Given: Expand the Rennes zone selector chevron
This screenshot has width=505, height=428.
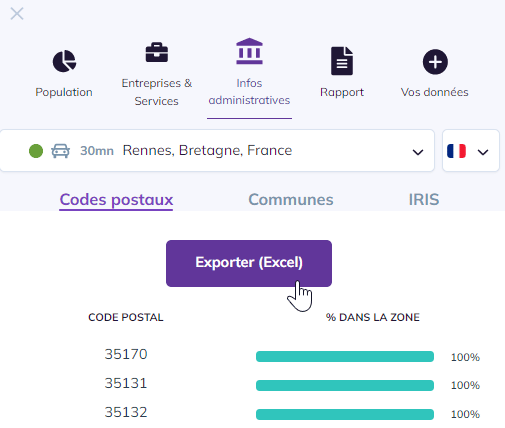Looking at the screenshot, I should click(x=418, y=152).
